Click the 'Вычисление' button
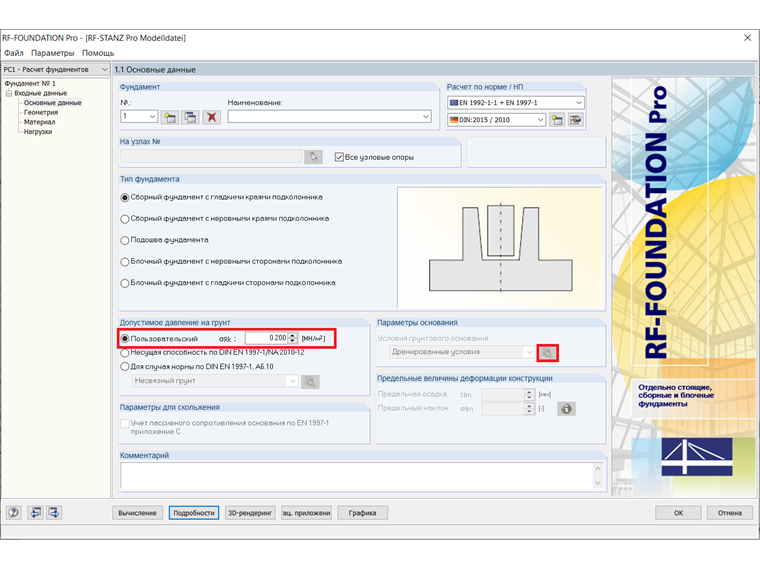Image resolution: width=760 pixels, height=570 pixels. (137, 513)
